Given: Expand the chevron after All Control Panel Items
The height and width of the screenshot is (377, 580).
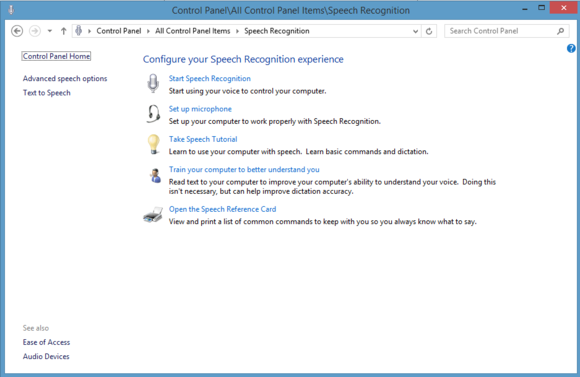Looking at the screenshot, I should 237,31.
